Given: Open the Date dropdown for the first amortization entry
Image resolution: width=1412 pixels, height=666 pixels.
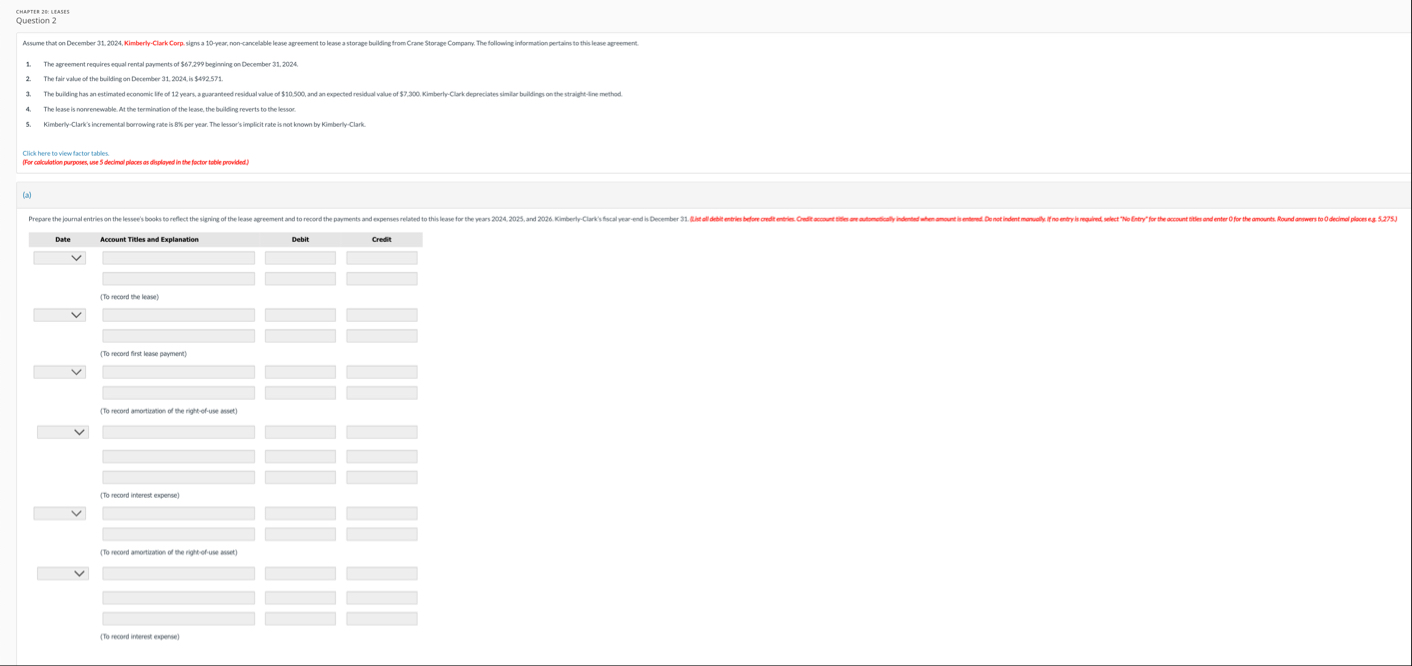Looking at the screenshot, I should click(60, 372).
